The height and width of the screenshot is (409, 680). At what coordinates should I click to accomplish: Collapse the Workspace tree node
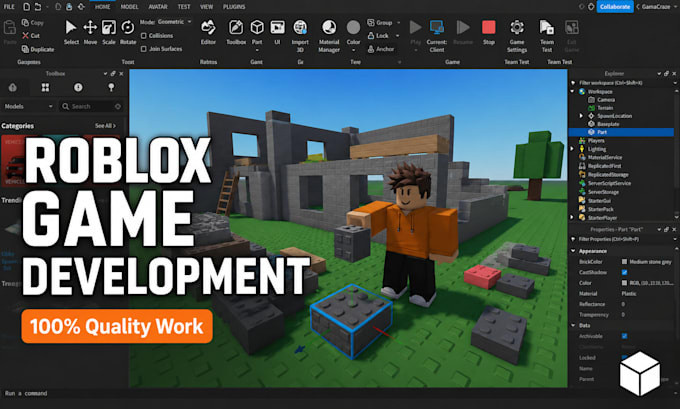tap(572, 92)
